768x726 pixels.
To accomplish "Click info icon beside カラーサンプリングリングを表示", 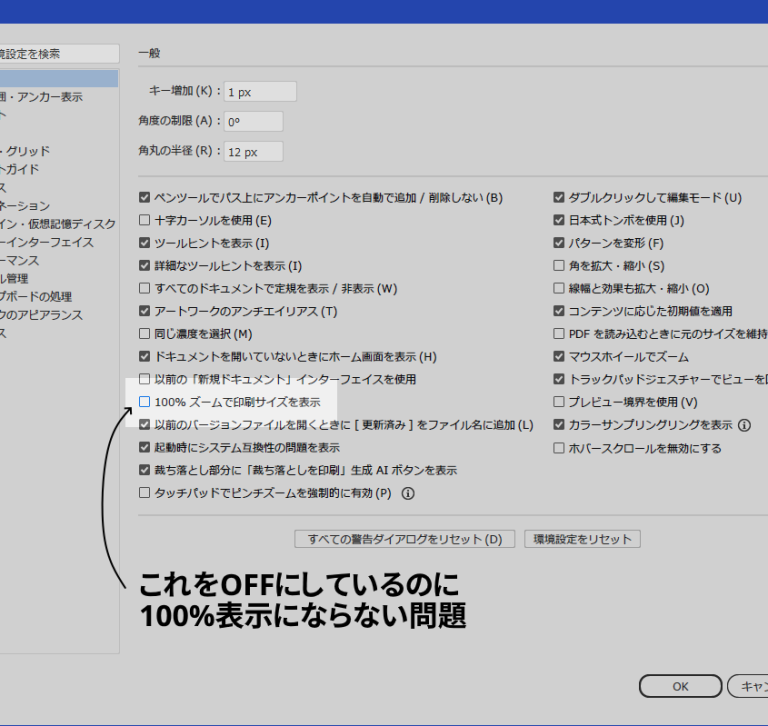I will pyautogui.click(x=744, y=425).
